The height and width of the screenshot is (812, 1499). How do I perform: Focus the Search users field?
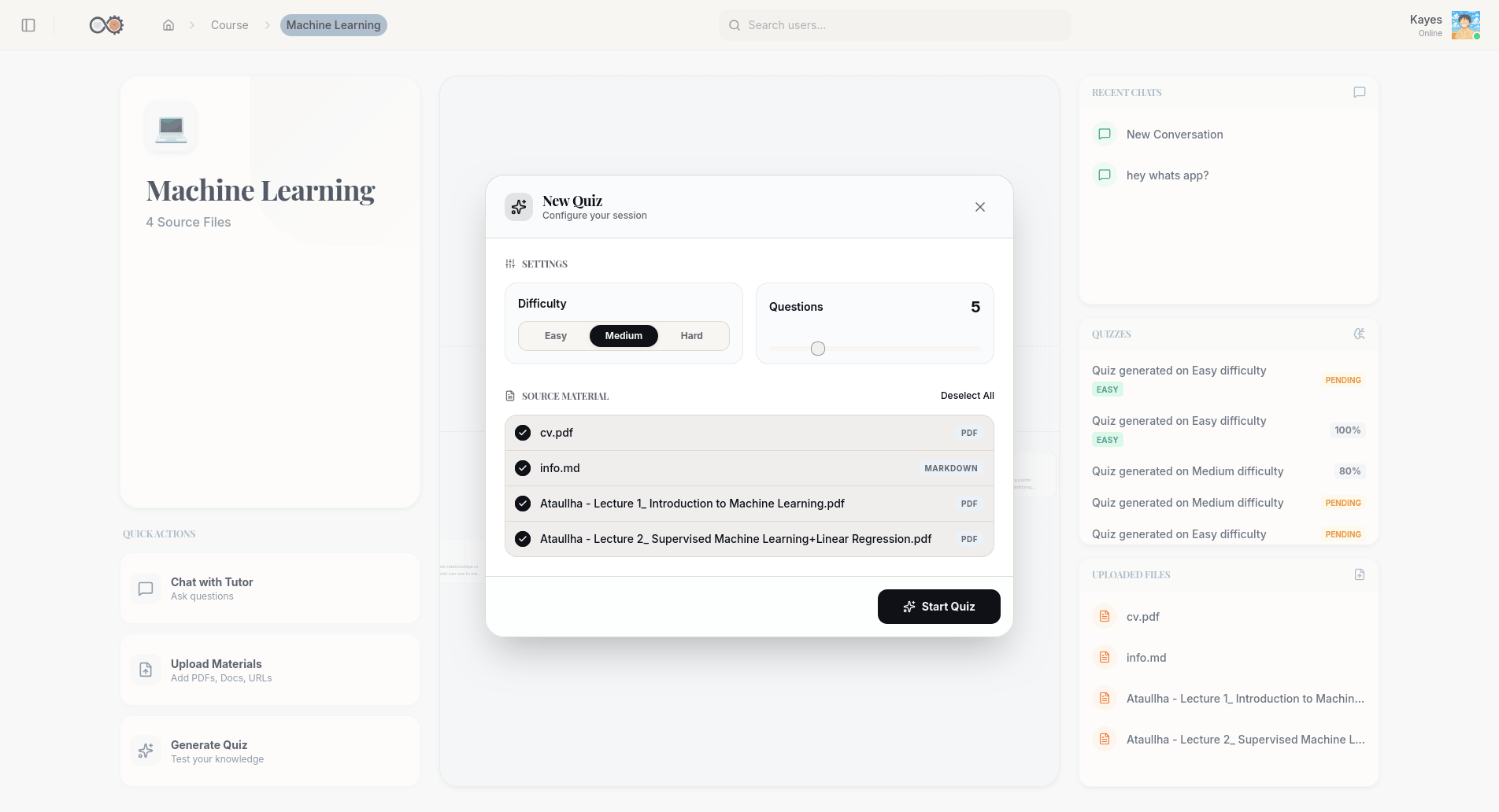tap(895, 25)
